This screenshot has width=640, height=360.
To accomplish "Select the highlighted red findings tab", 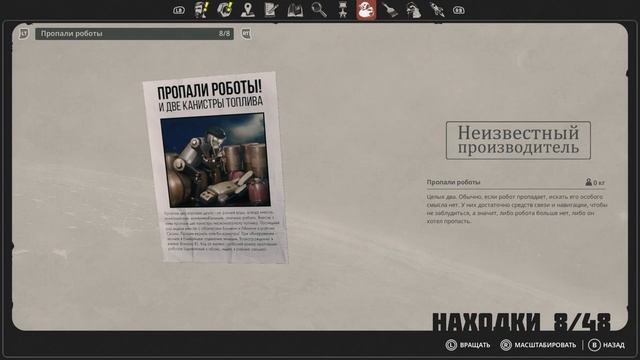I will click(366, 10).
